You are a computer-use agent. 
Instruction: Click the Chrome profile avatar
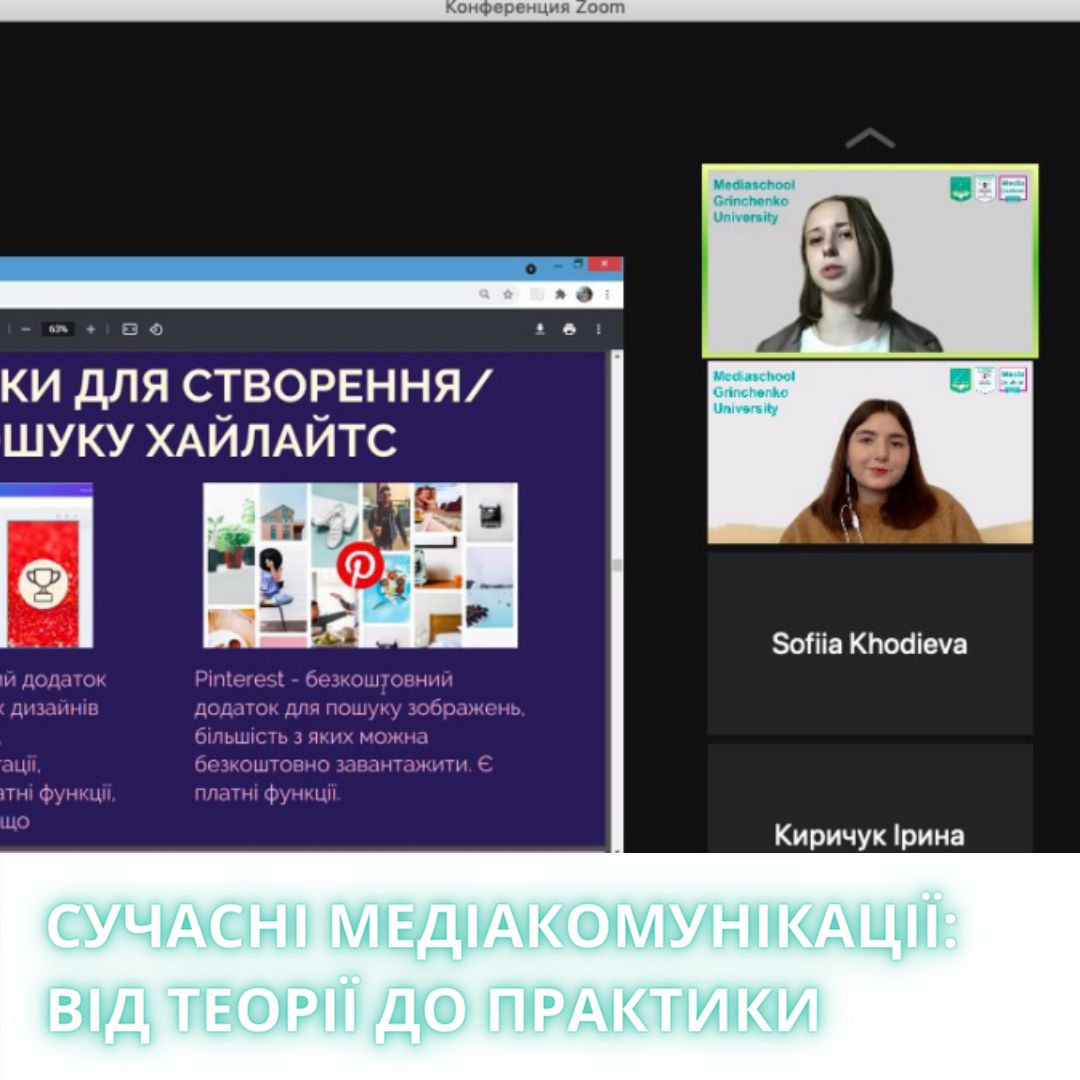tap(584, 295)
